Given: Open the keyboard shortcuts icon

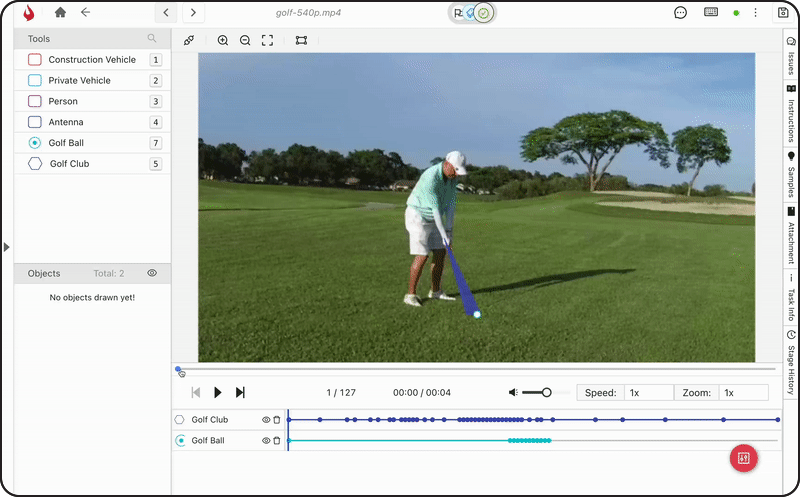Looking at the screenshot, I should pos(711,13).
